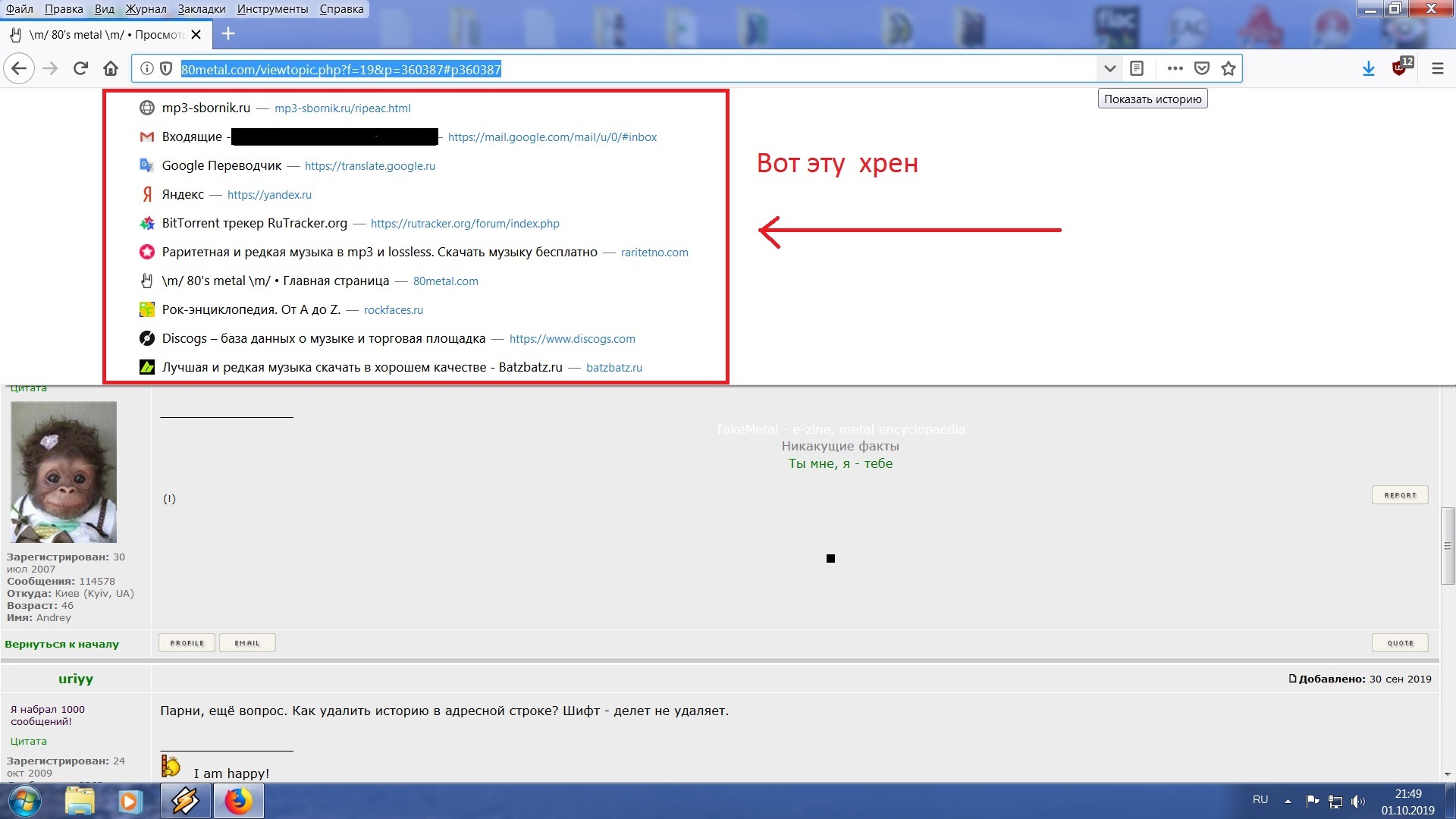Open the Закладки menu
The image size is (1456, 819).
[x=201, y=9]
